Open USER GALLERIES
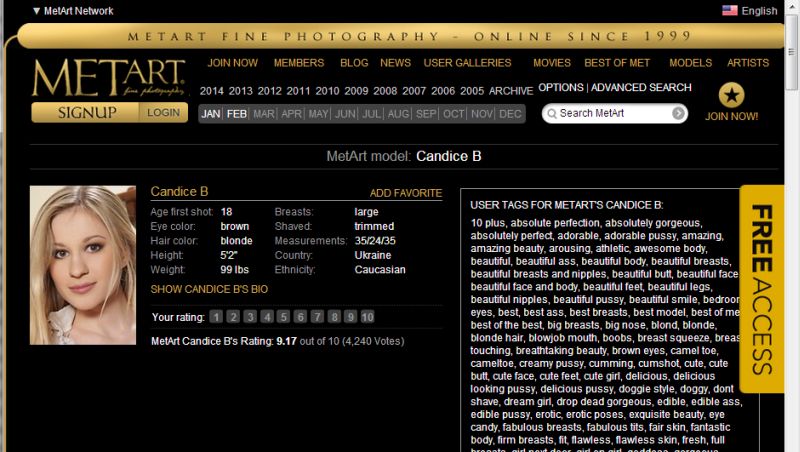The image size is (800, 452). [467, 63]
